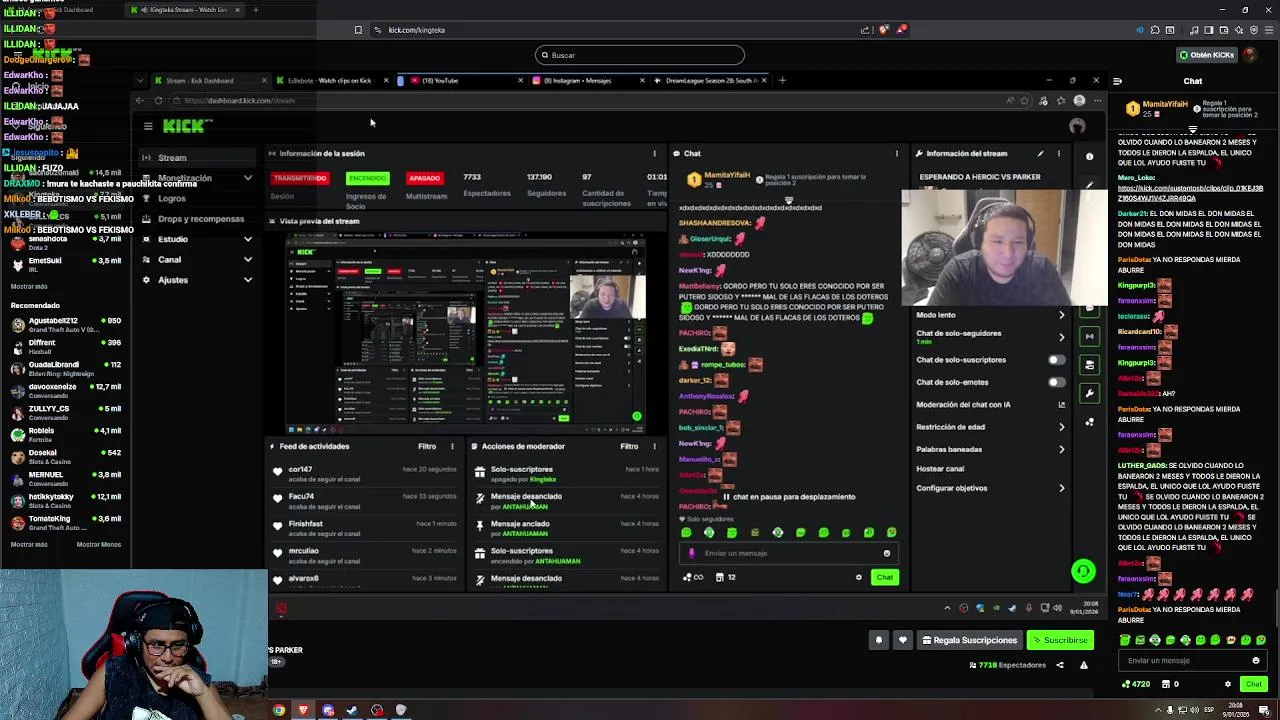Screen dimensions: 1280x720
Task: Click the stream preview thumbnail
Action: pyautogui.click(x=466, y=331)
